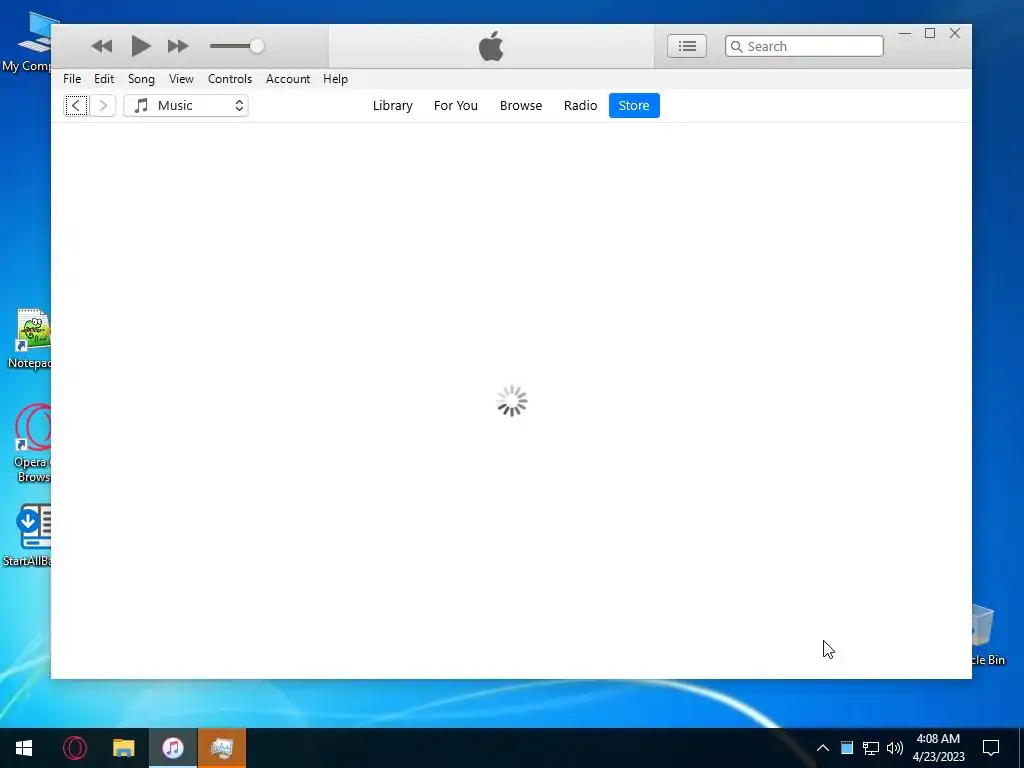The height and width of the screenshot is (768, 1024).
Task: Select the My Computer desktop icon
Action: coord(27,44)
